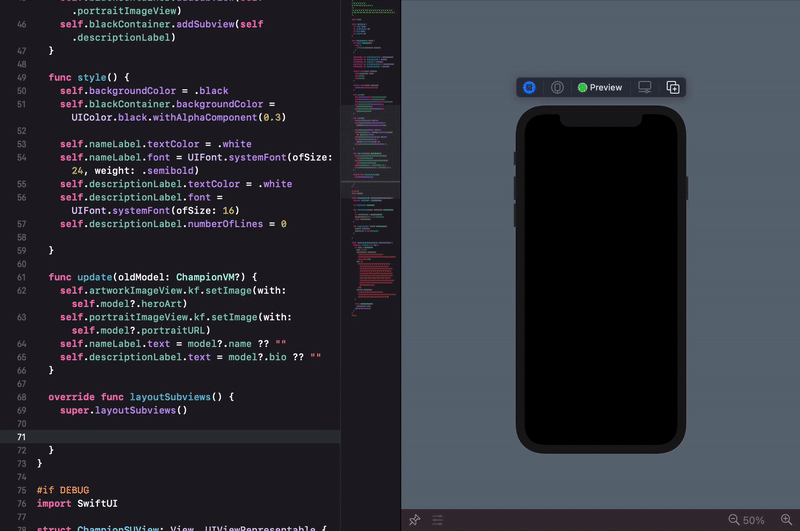This screenshot has height=531, width=800.
Task: Click 'model?.bio' on line 65
Action: (x=257, y=357)
